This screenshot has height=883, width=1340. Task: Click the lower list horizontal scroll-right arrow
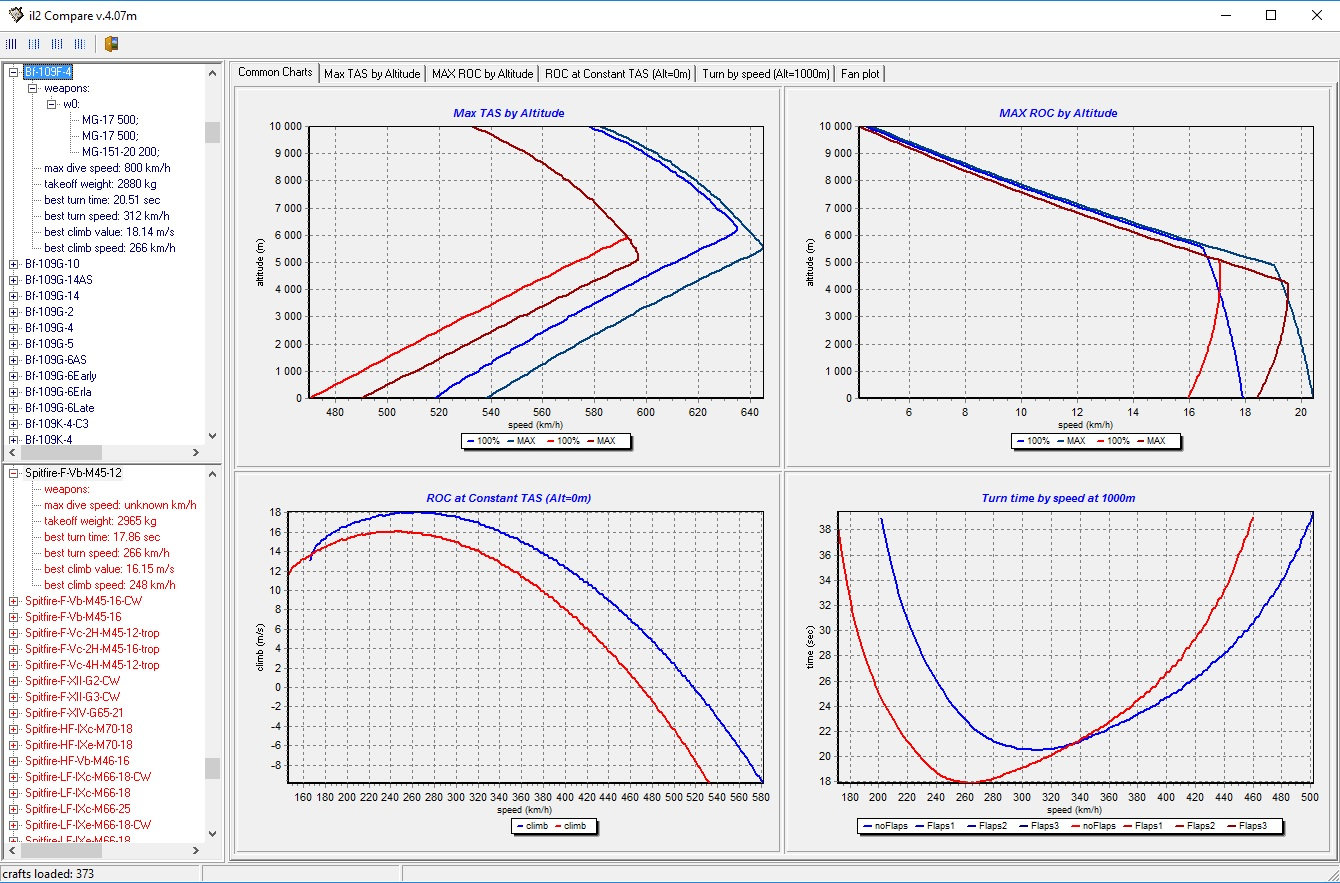[197, 852]
